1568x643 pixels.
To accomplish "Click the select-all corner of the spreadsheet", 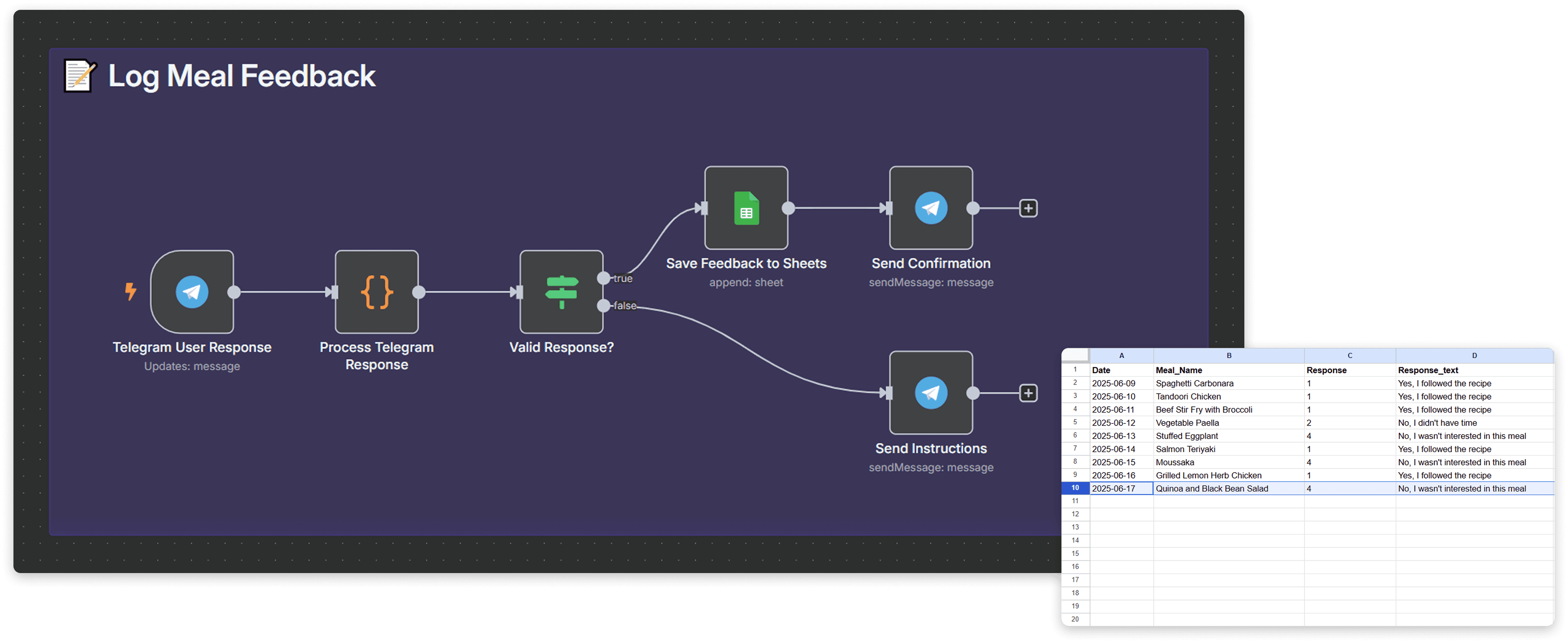I will [1075, 356].
